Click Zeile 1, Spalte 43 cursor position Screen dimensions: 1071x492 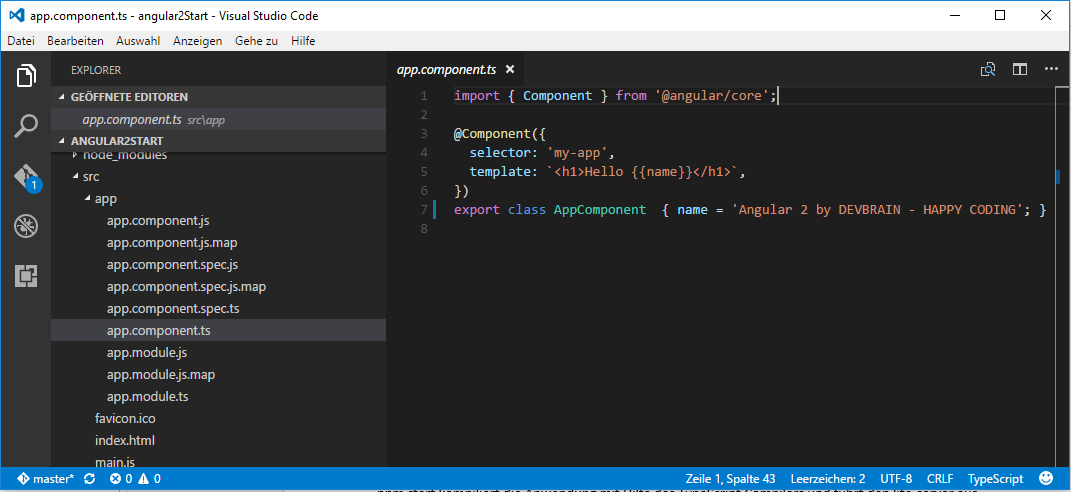pos(729,479)
